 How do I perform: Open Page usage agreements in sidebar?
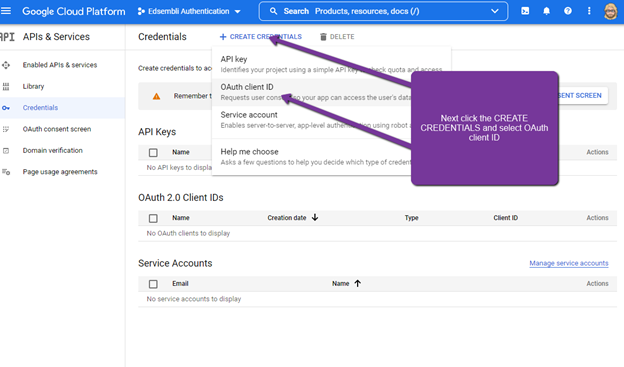(x=60, y=172)
